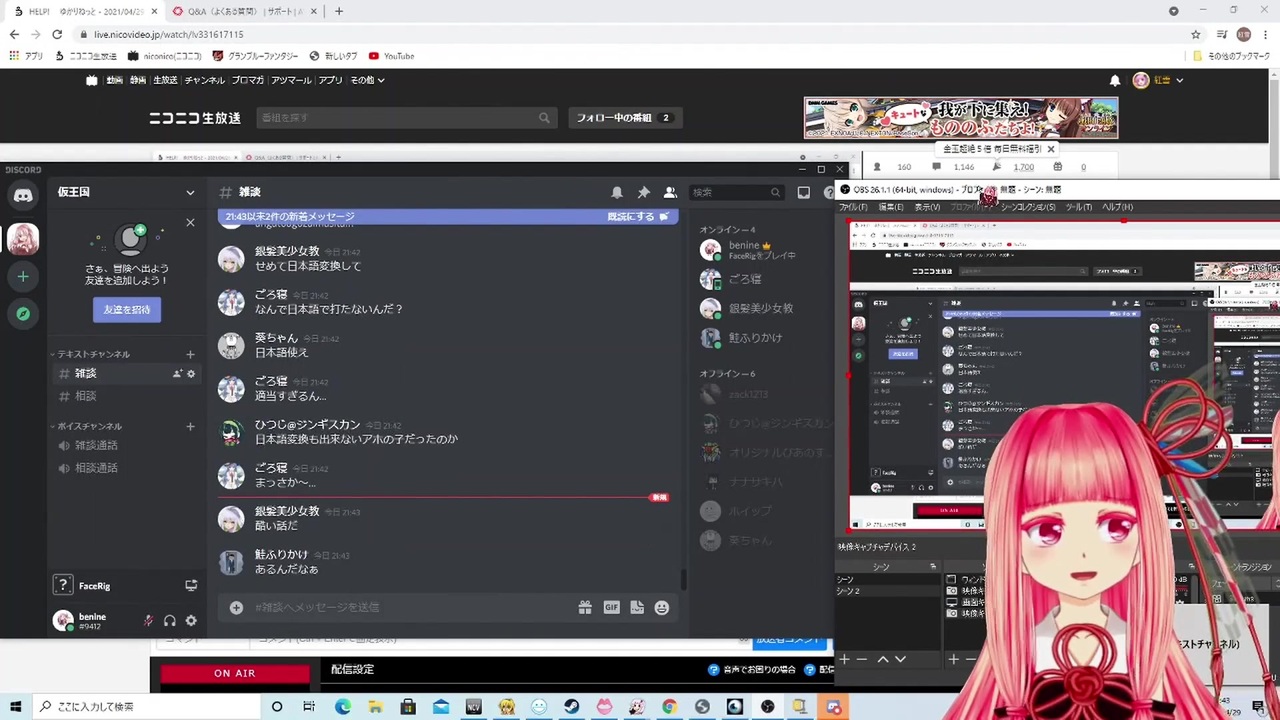Viewport: 1280px width, 720px height.
Task: Click the ひつじ@ジンギスカン message username
Action: (307, 425)
